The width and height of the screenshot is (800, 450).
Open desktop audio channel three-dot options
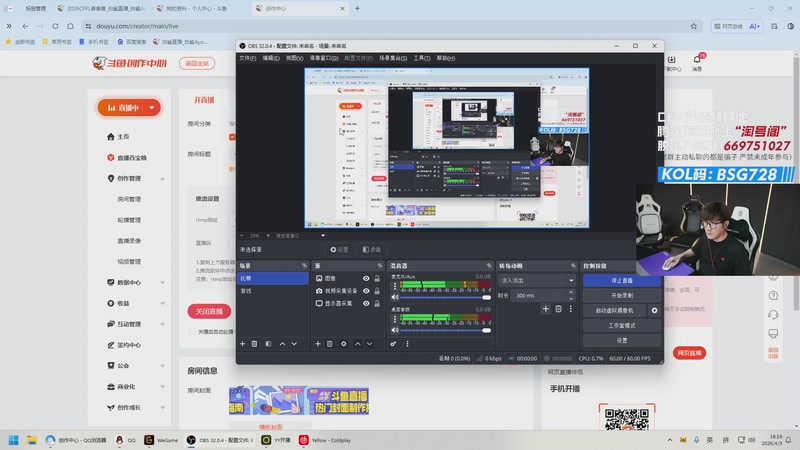[394, 319]
